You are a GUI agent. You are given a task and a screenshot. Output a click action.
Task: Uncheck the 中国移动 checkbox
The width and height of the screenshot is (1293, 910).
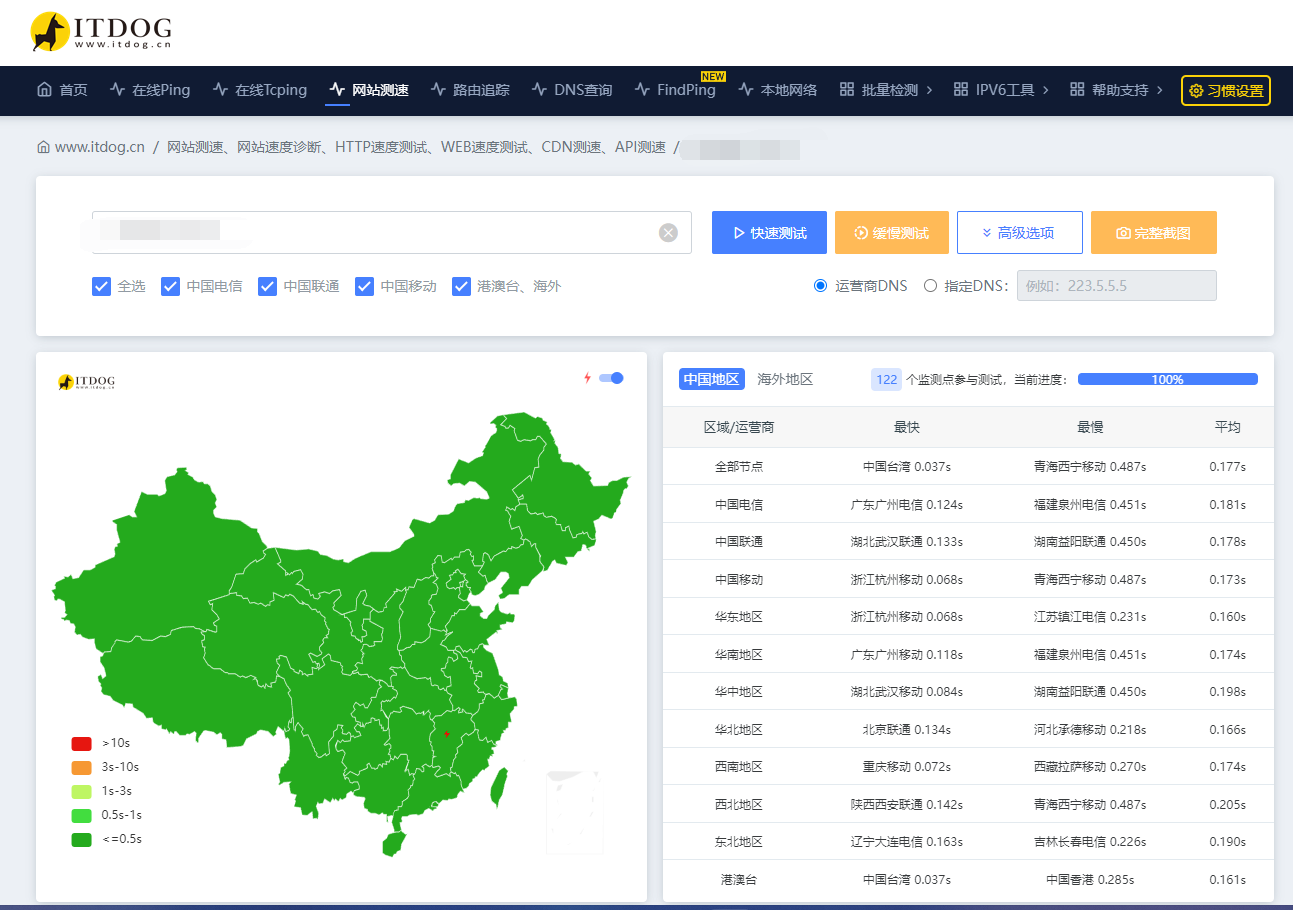coord(364,286)
